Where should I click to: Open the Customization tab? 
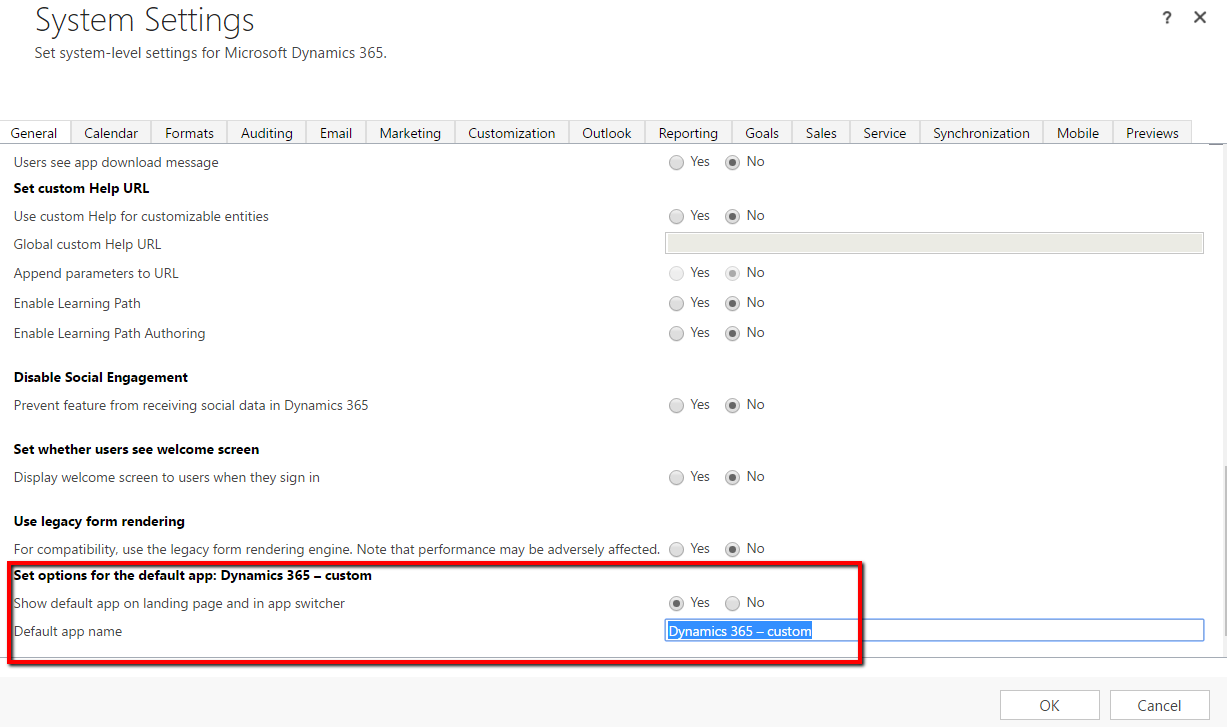(x=511, y=133)
